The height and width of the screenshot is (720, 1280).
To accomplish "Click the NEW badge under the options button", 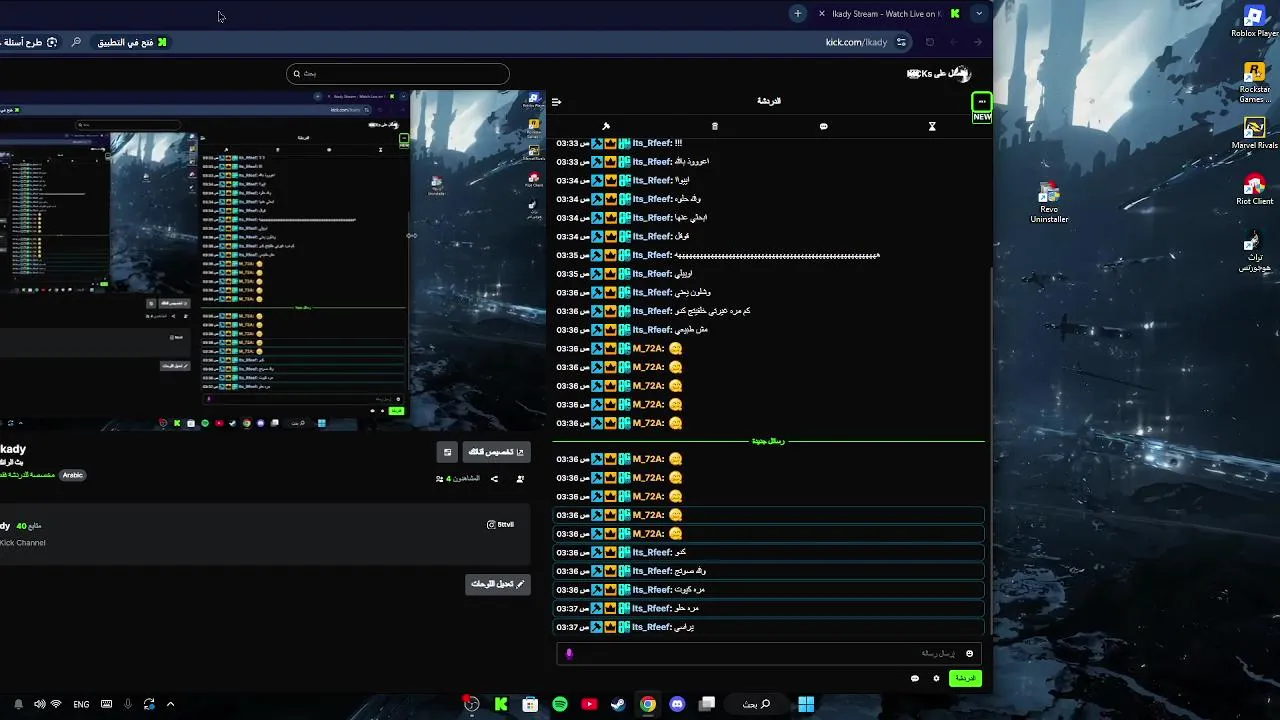I will coord(982,117).
